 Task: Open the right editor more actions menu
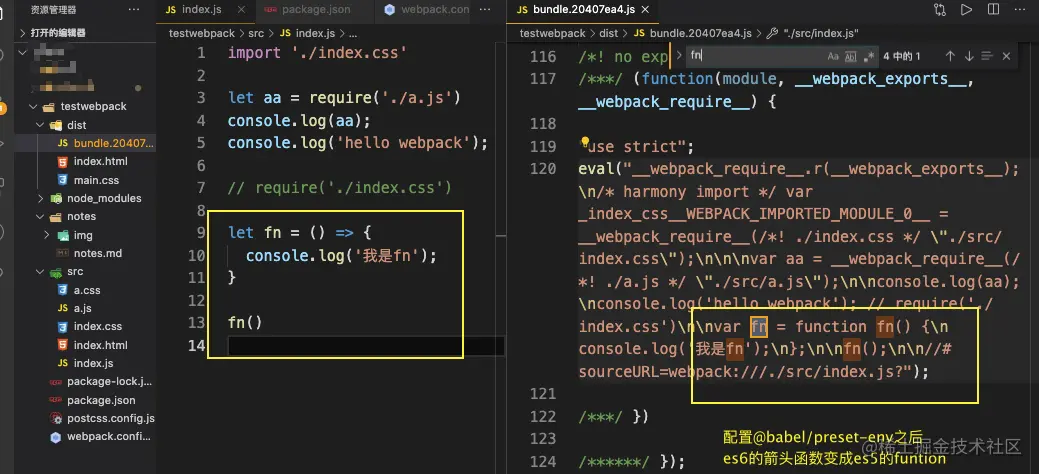click(1020, 10)
